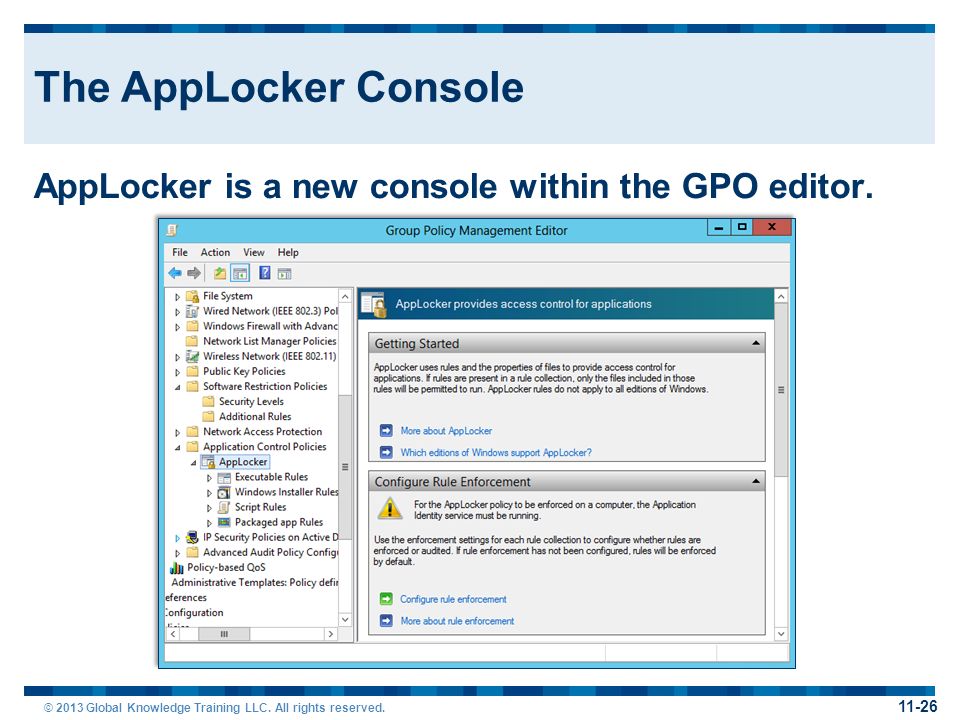Expand the Public Key Policies node
Viewport: 960px width, 720px height.
click(178, 372)
